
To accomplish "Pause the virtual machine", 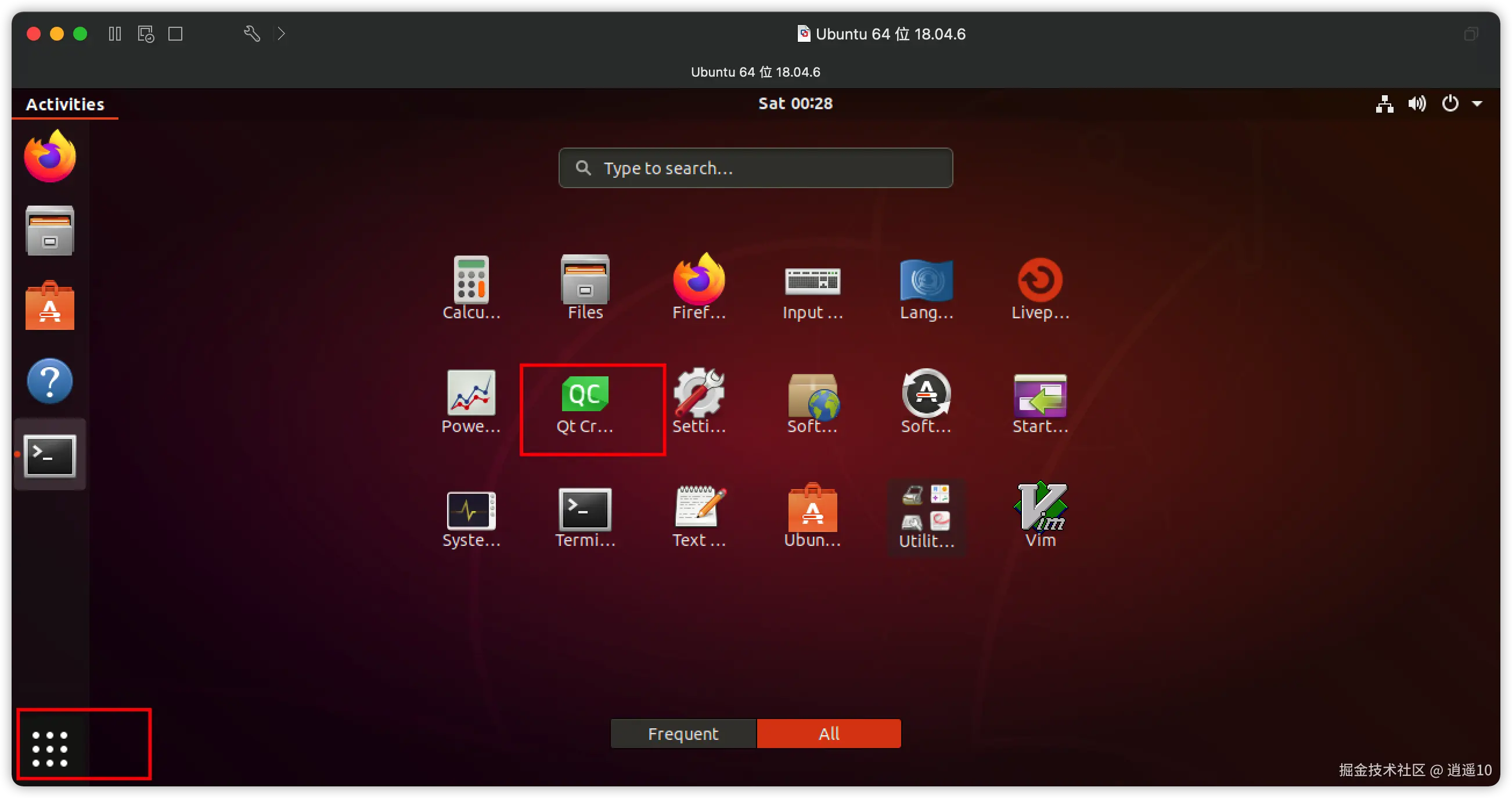I will pyautogui.click(x=115, y=34).
